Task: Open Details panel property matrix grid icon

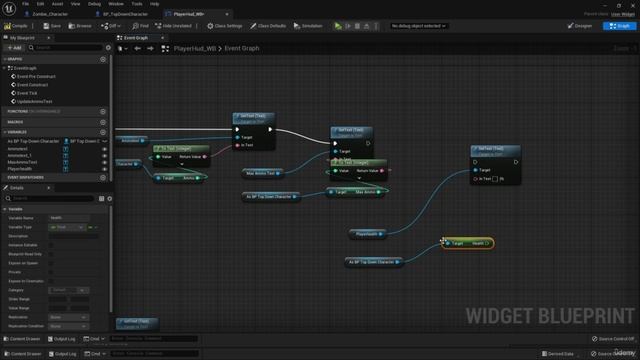Action: 102,199
